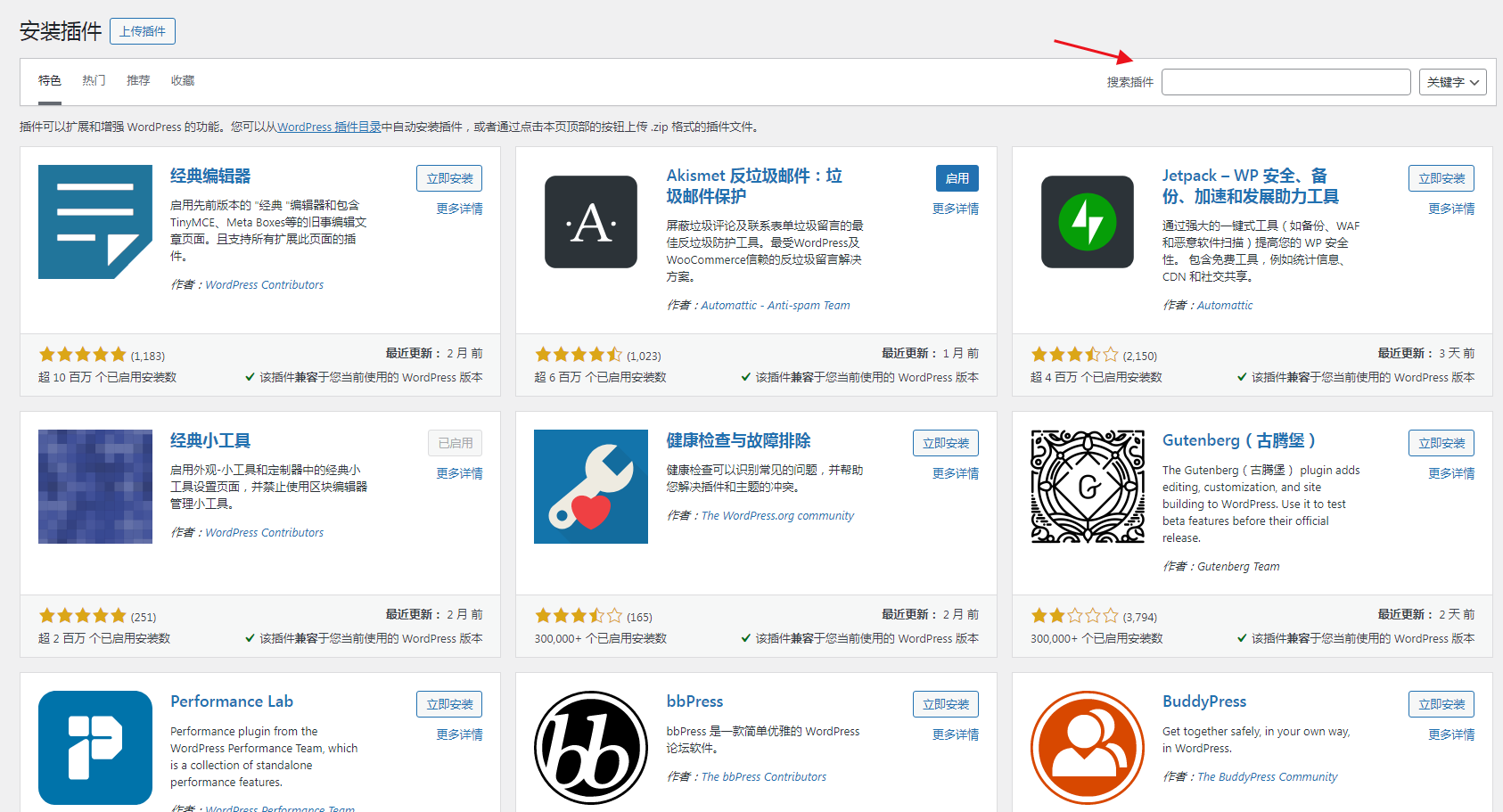Open the WordPress 插件目录 link
Viewport: 1503px width, 812px height.
pyautogui.click(x=329, y=127)
